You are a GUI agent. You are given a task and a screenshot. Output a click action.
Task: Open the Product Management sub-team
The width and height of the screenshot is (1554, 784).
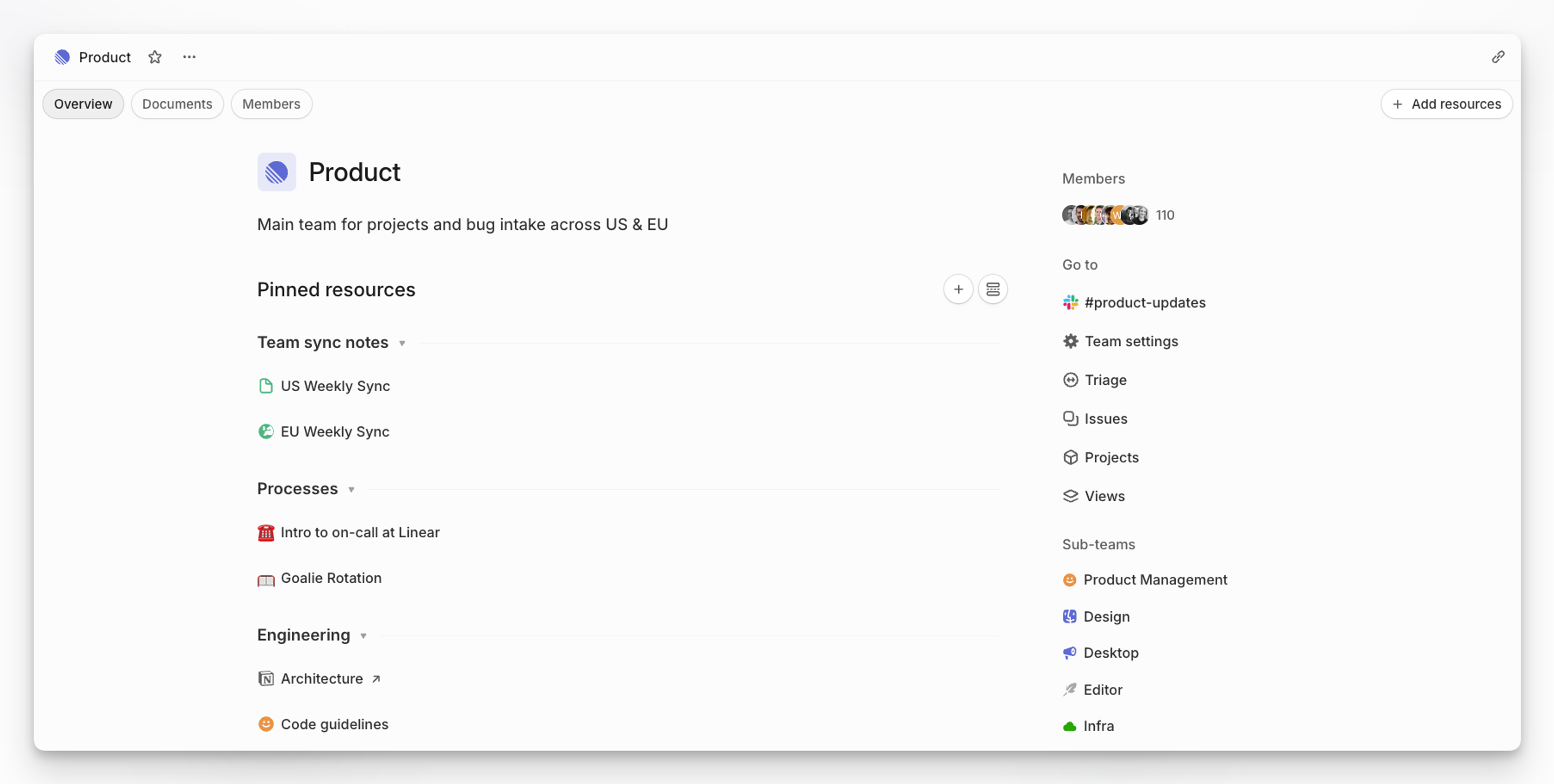1155,580
